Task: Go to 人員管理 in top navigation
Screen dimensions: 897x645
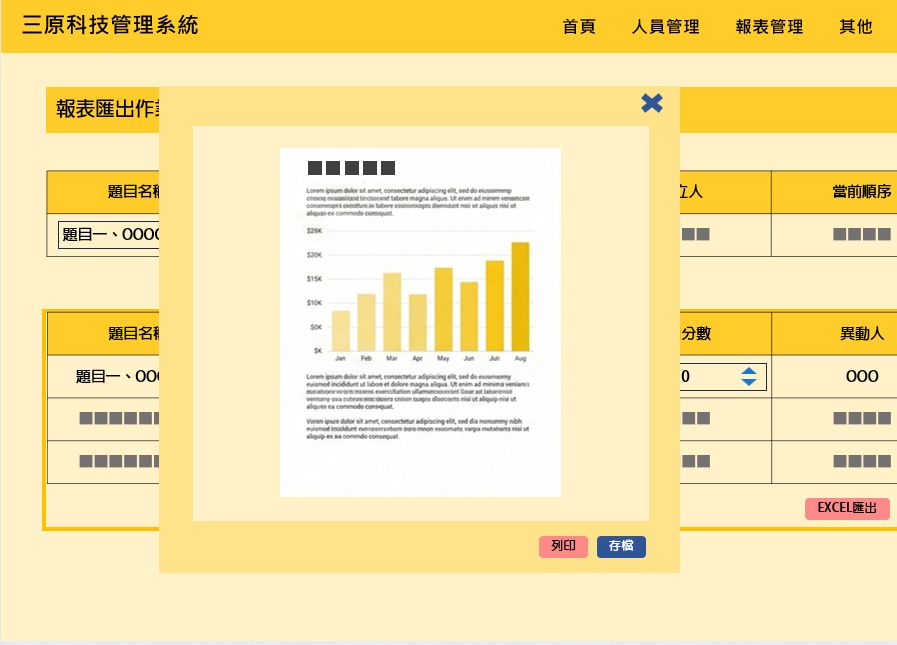Action: [x=666, y=27]
